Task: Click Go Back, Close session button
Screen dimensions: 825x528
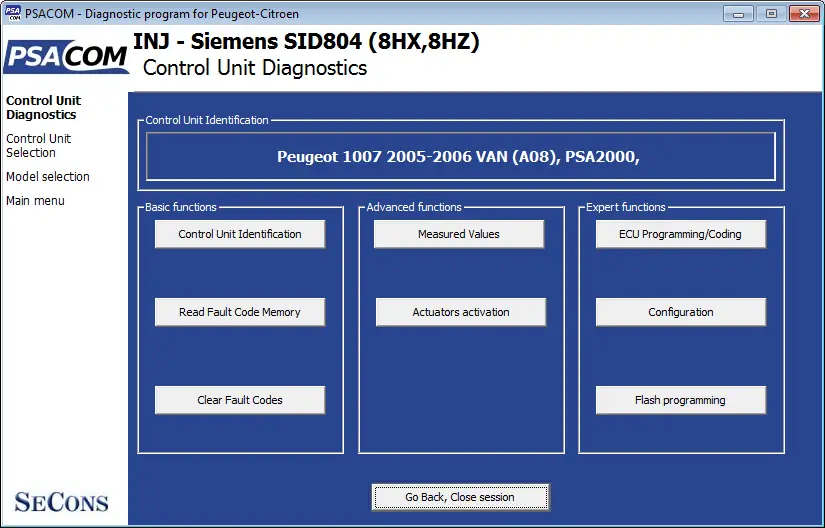Action: [x=460, y=497]
